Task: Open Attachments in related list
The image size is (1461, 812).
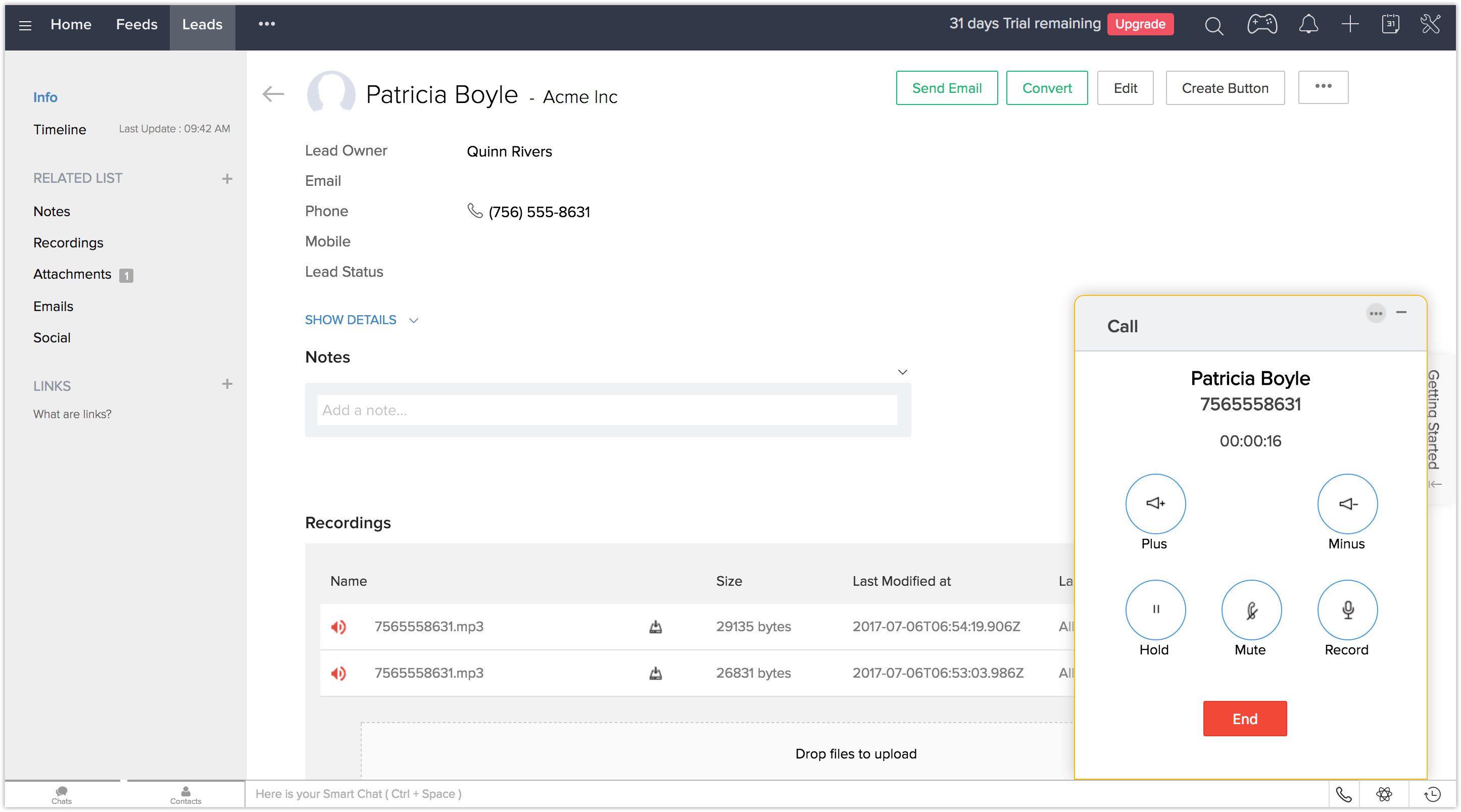Action: 72,274
